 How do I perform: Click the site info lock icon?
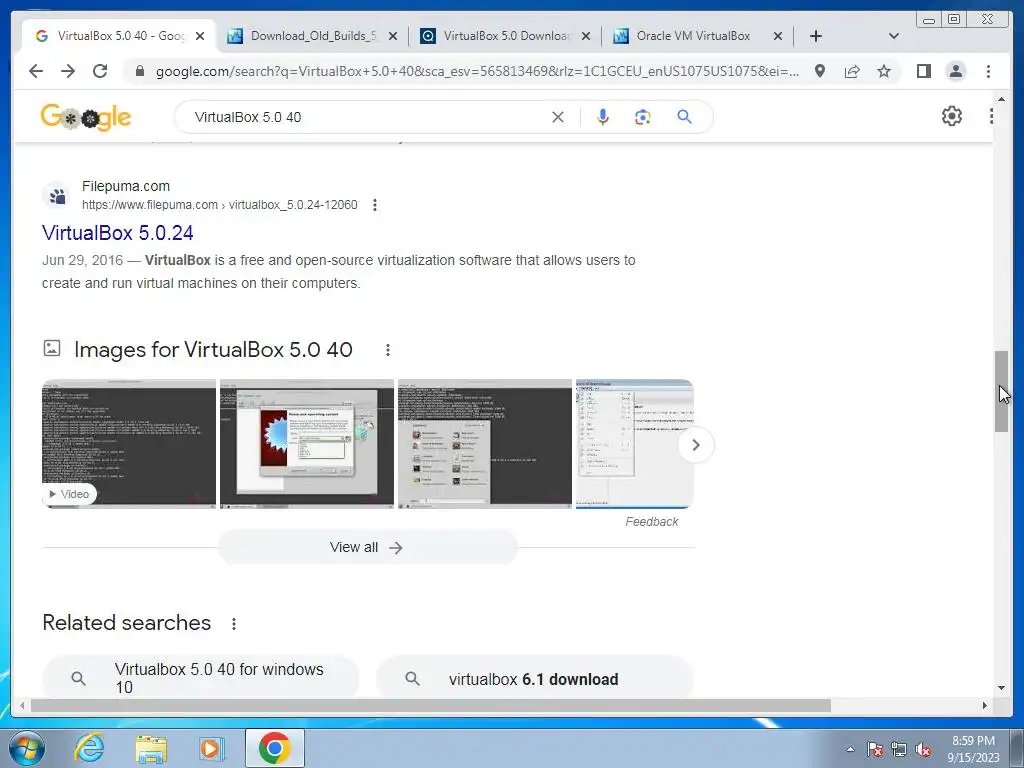pos(140,71)
